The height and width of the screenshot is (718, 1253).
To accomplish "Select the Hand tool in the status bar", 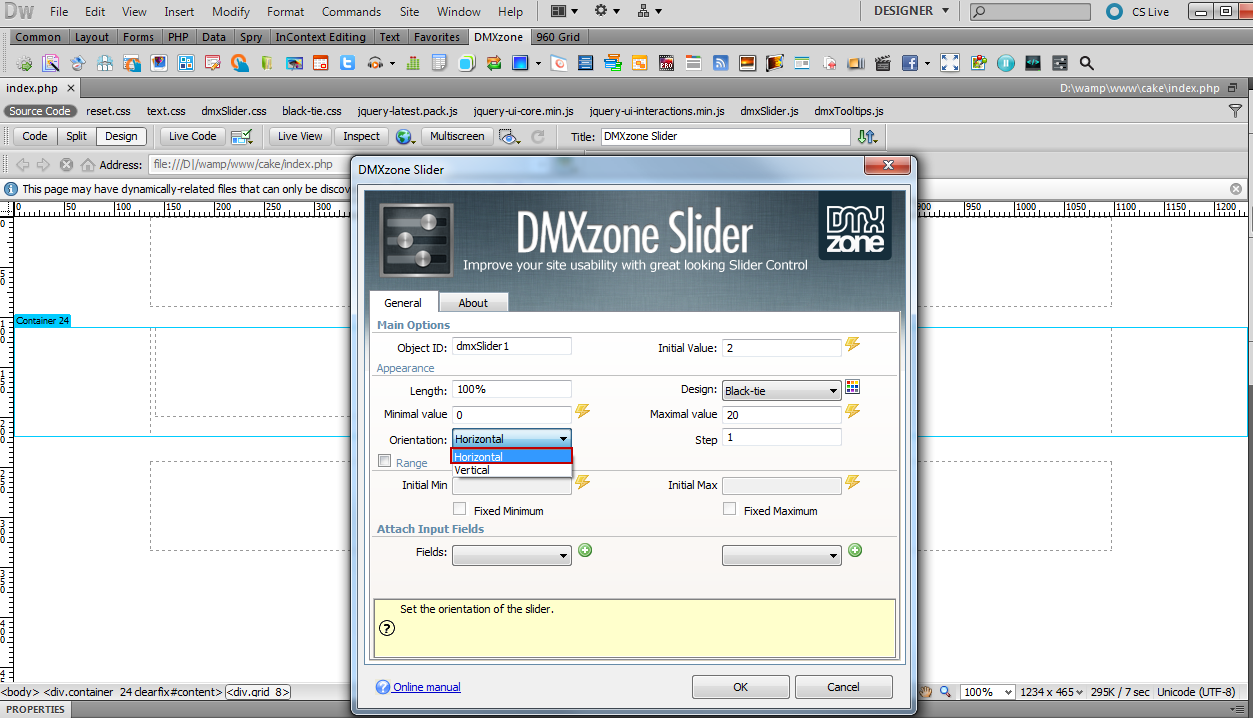I will [x=926, y=692].
